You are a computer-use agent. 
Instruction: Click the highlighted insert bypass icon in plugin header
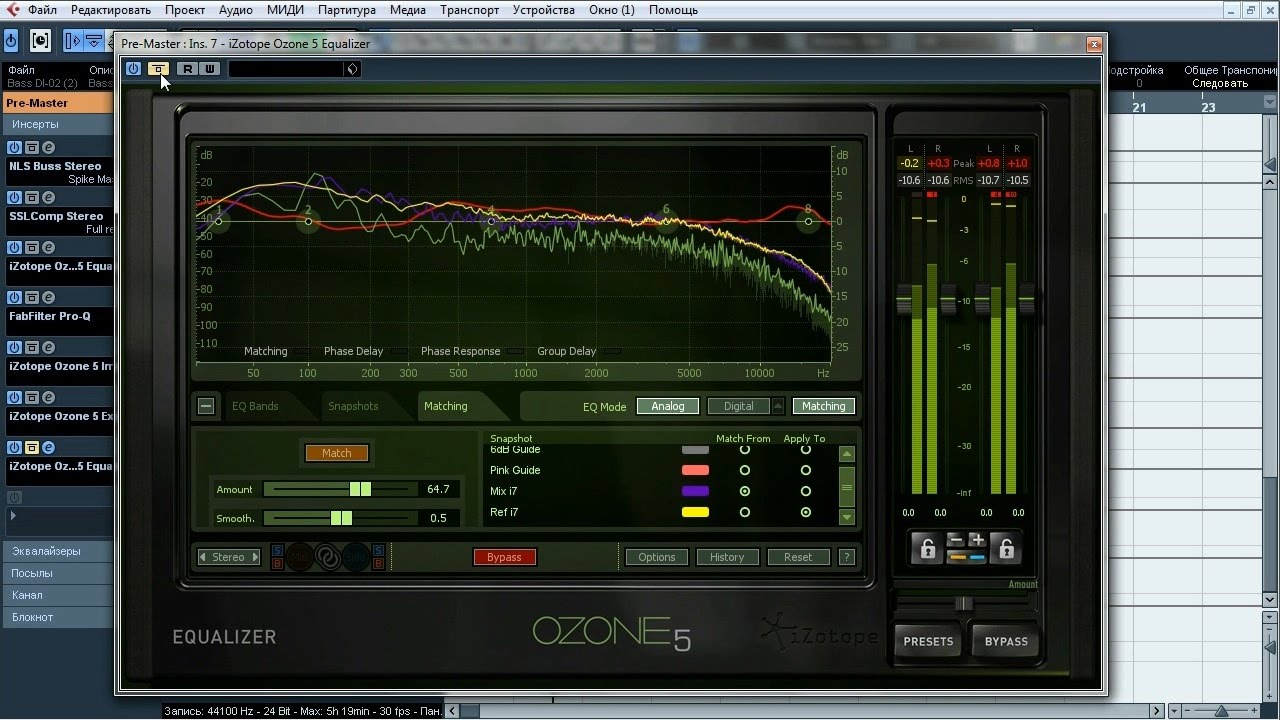click(158, 69)
